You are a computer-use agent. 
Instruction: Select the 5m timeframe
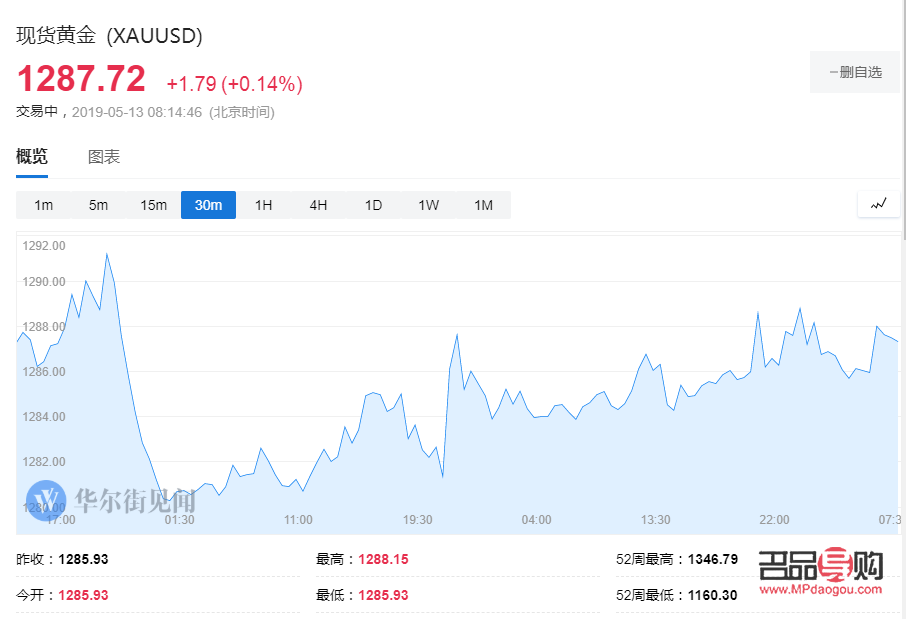(97, 204)
